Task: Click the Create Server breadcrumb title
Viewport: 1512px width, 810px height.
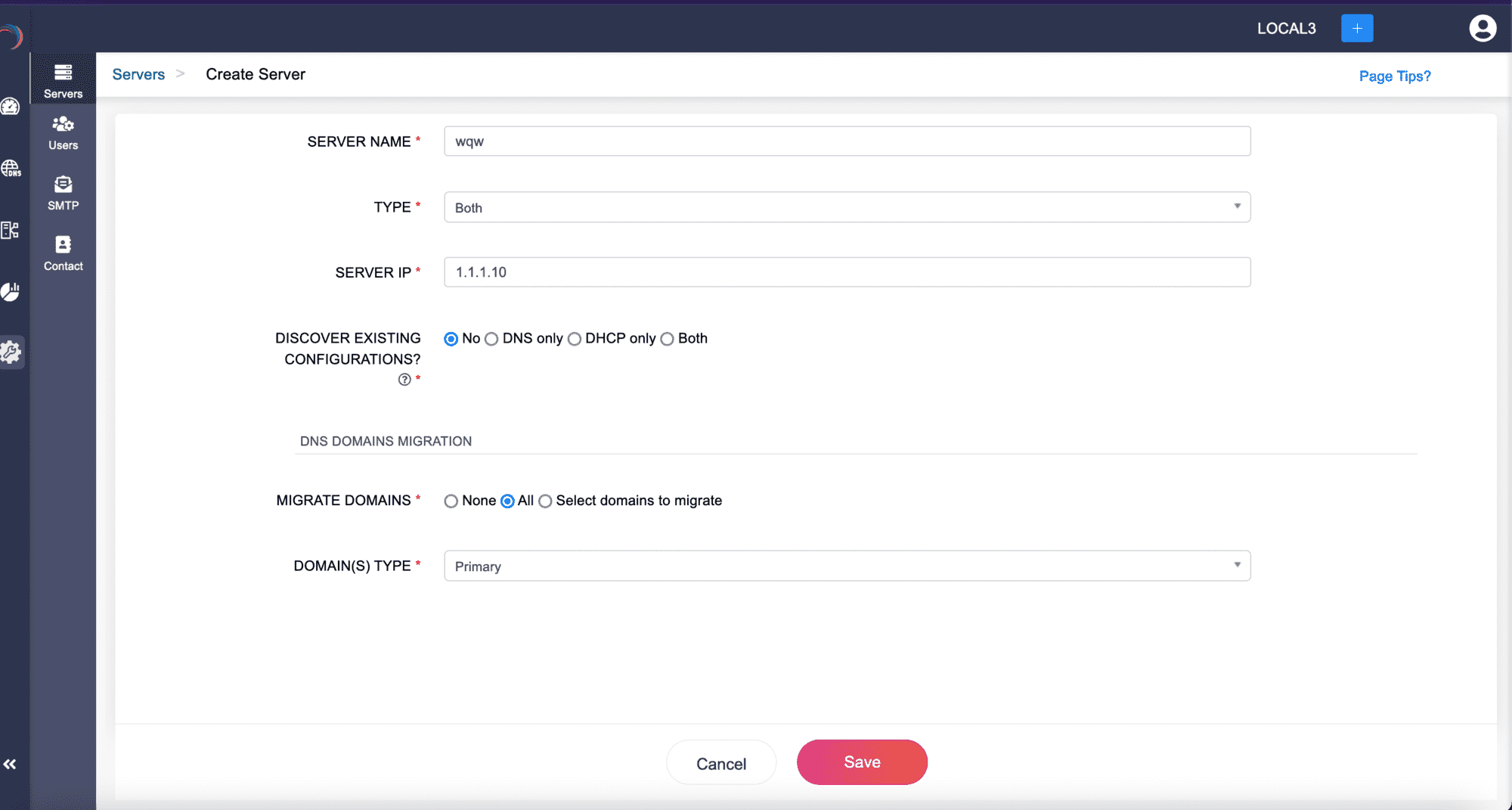Action: [x=256, y=74]
